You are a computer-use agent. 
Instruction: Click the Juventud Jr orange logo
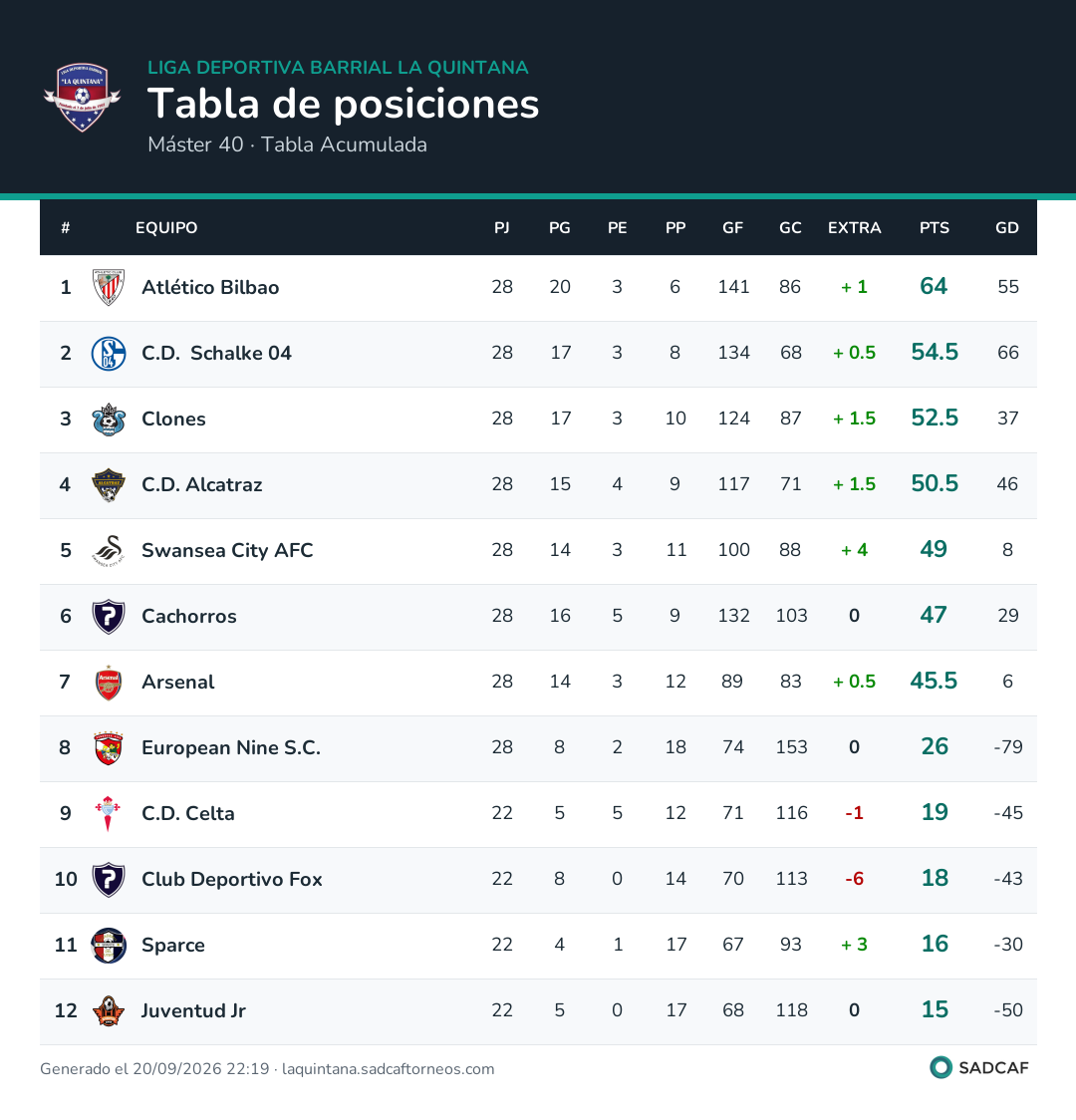(x=109, y=1010)
